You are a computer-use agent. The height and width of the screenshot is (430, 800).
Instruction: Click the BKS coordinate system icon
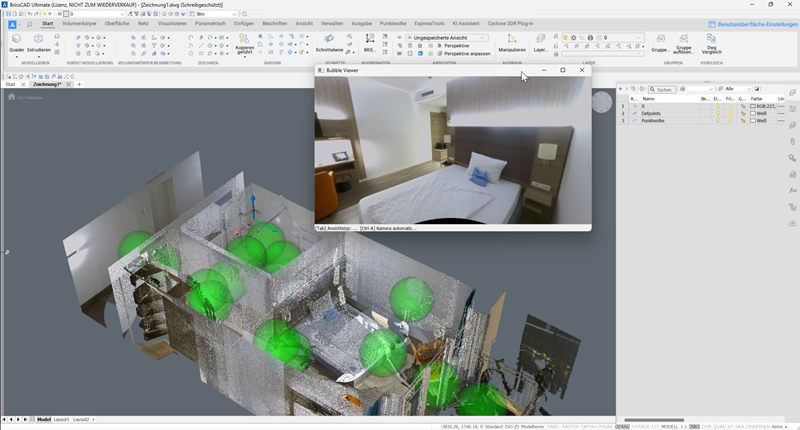pos(370,43)
